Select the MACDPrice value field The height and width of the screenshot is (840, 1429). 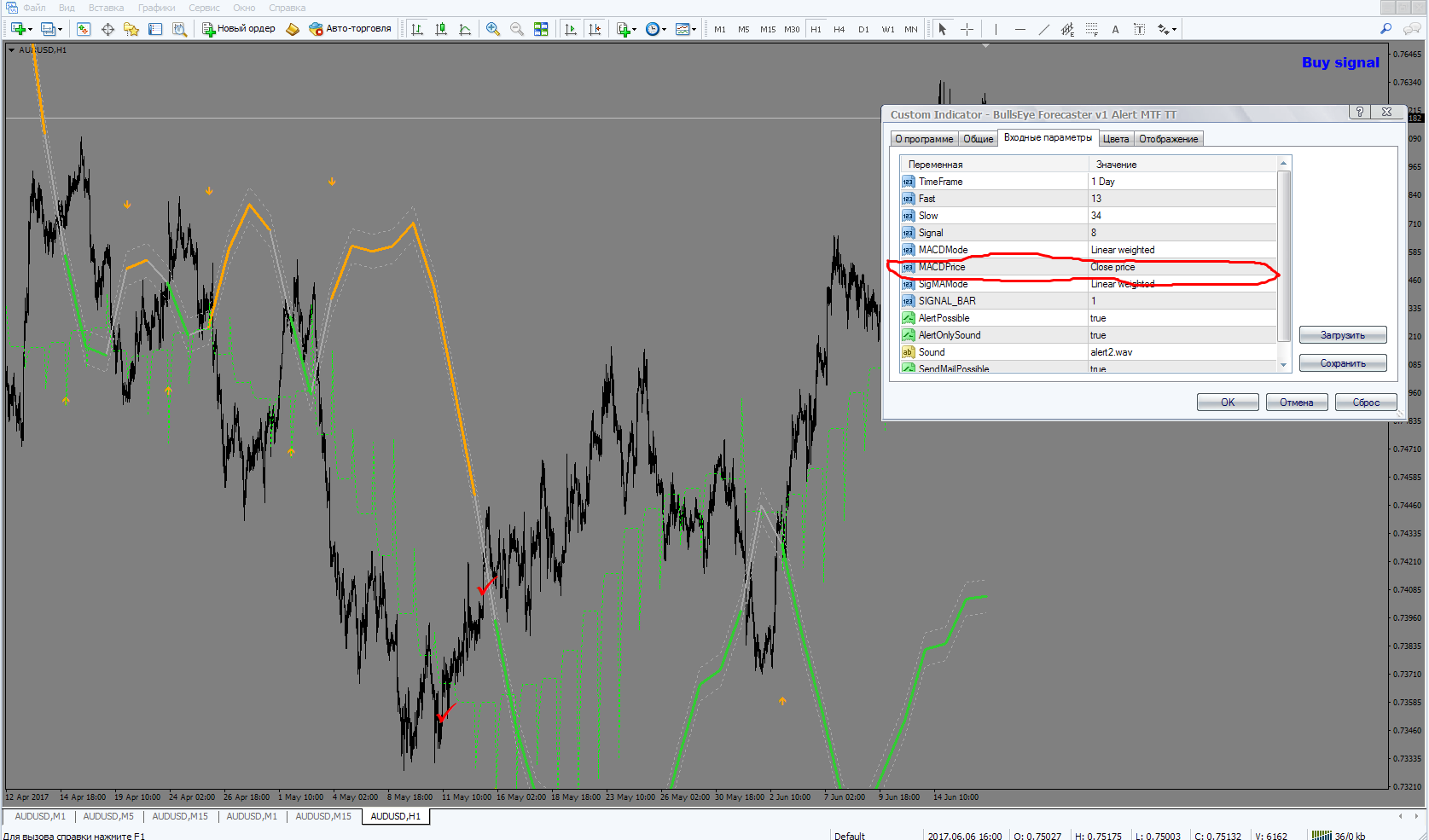point(1182,267)
